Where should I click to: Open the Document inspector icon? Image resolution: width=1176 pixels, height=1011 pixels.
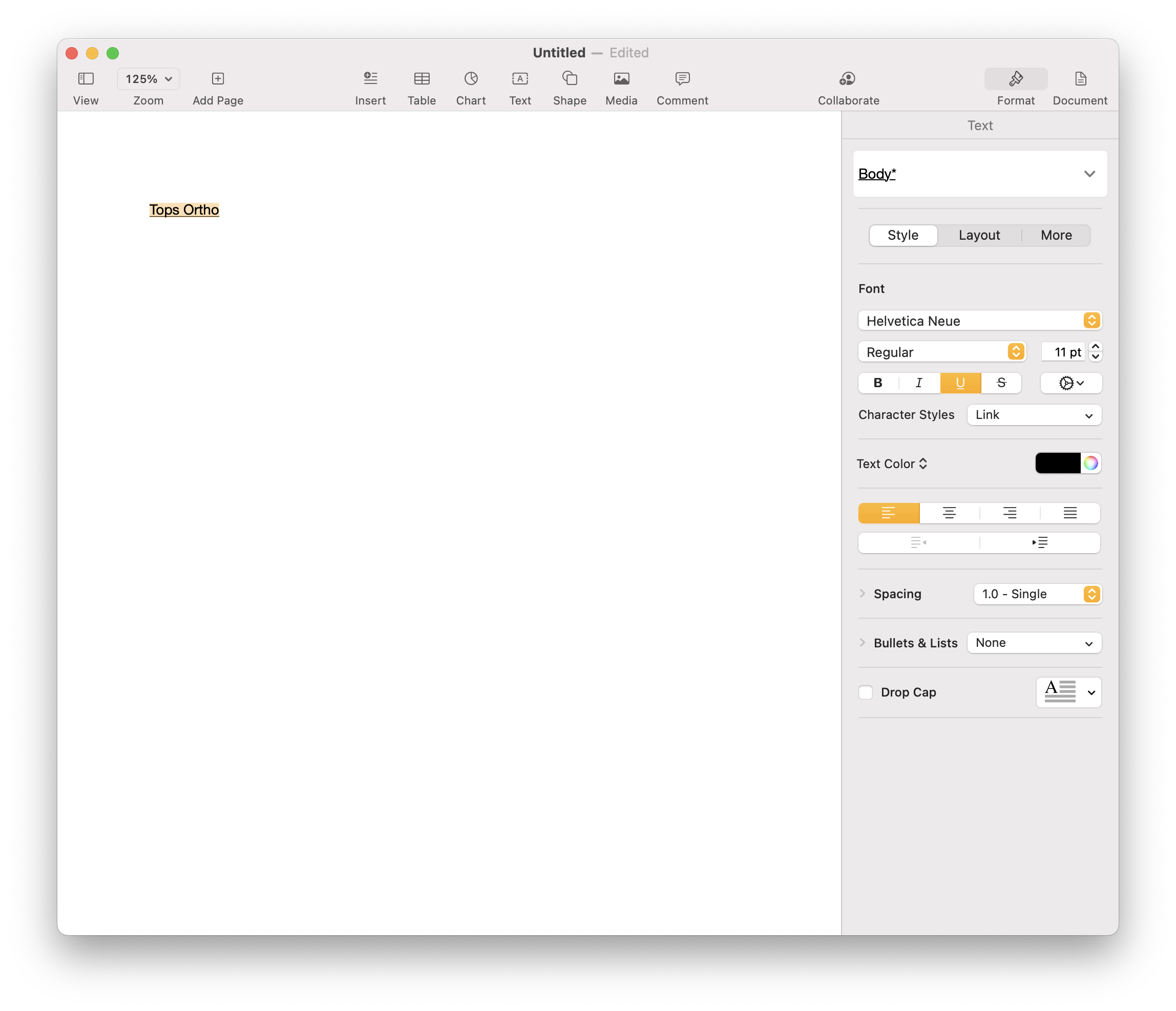tap(1080, 78)
